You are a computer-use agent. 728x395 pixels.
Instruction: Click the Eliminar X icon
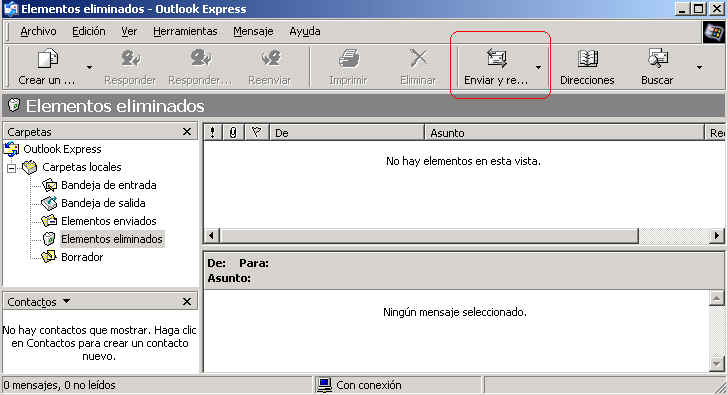click(x=418, y=59)
